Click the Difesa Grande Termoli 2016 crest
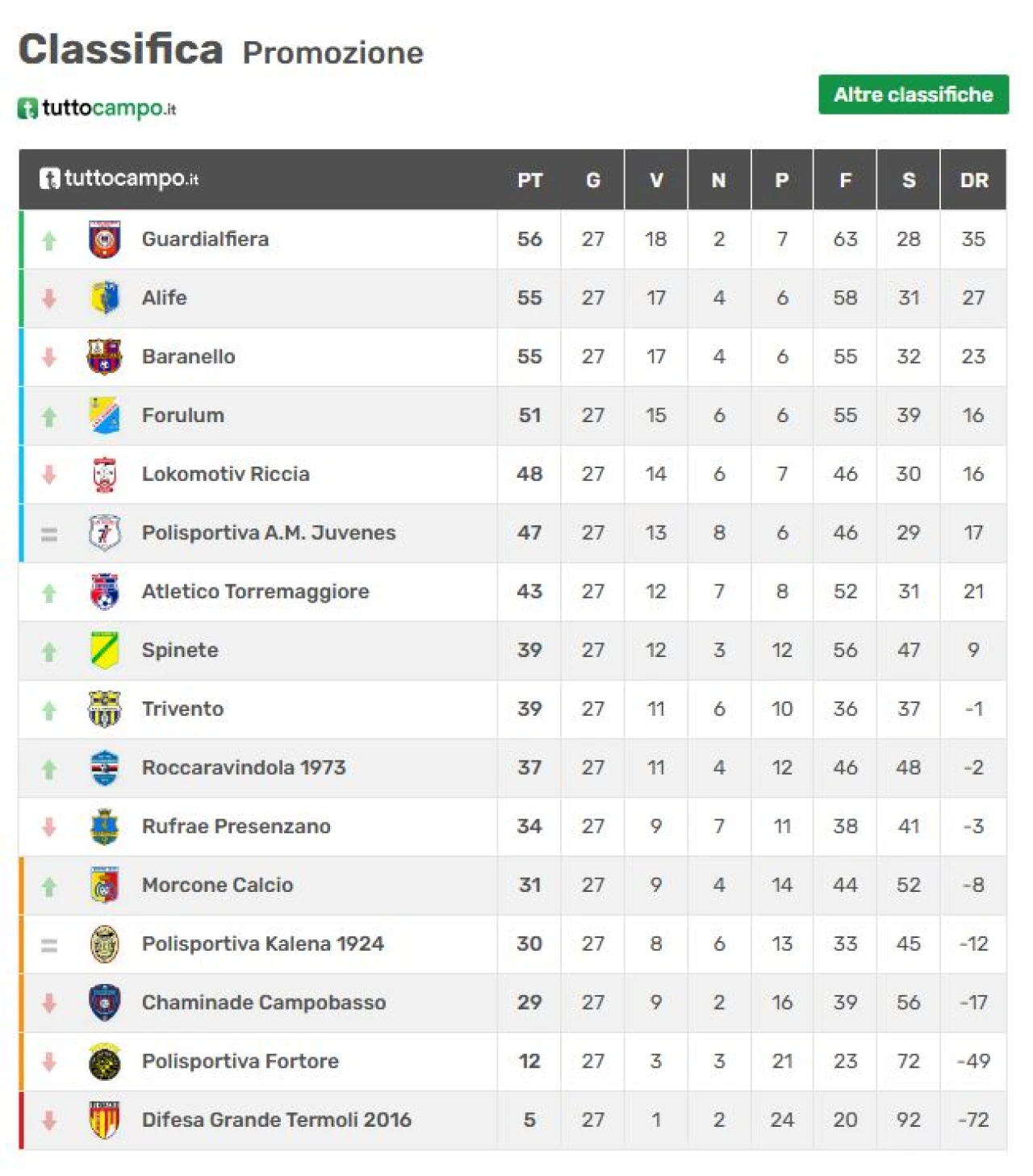Screen dimensions: 1033x1176 [104, 1120]
